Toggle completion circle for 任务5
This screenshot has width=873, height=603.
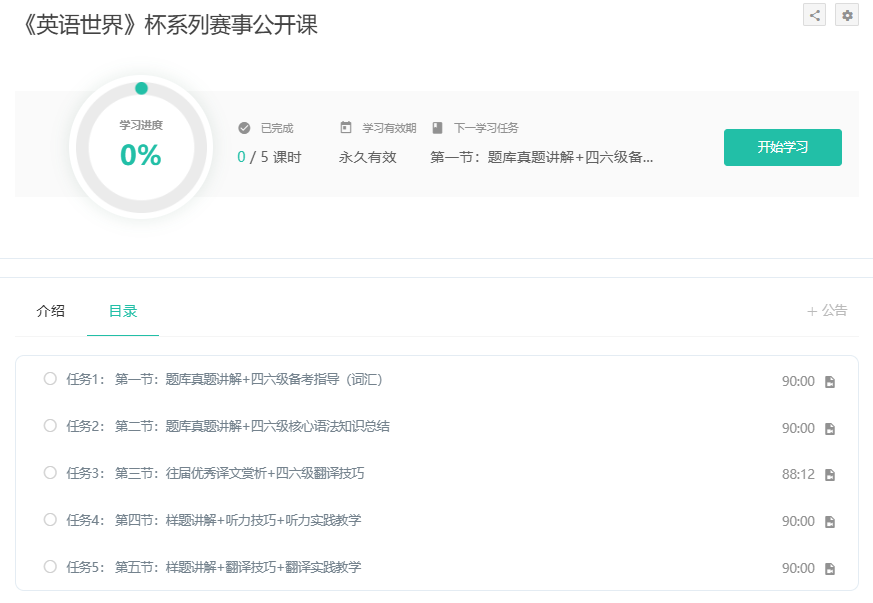click(x=50, y=567)
